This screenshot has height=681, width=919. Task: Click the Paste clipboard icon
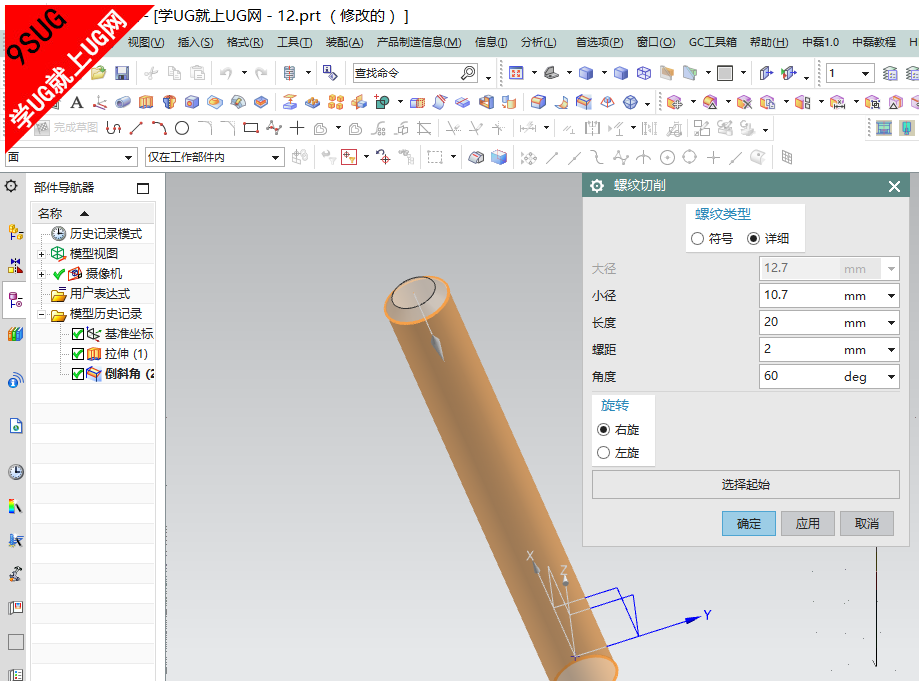tap(198, 73)
